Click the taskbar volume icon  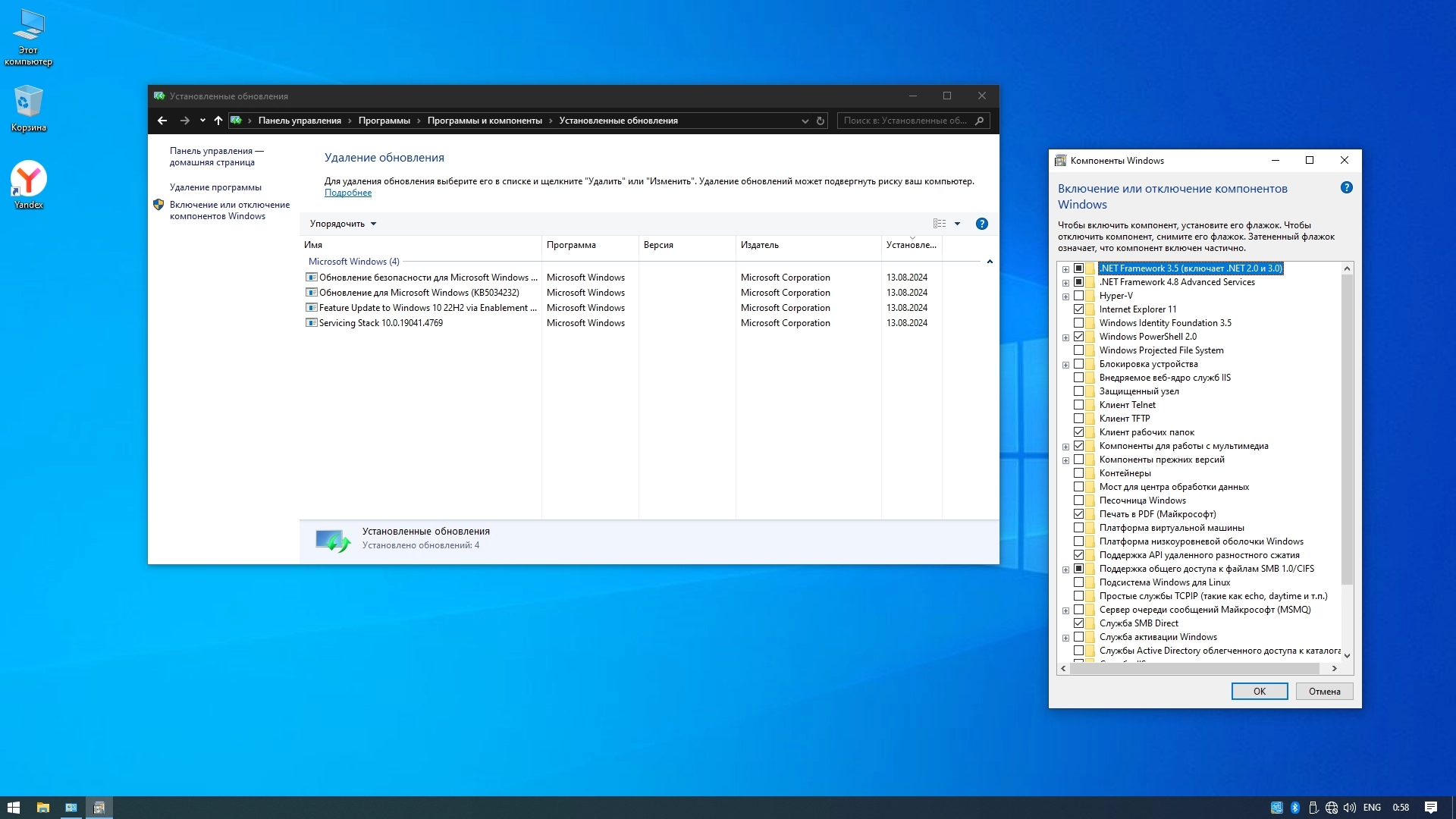pos(1350,808)
